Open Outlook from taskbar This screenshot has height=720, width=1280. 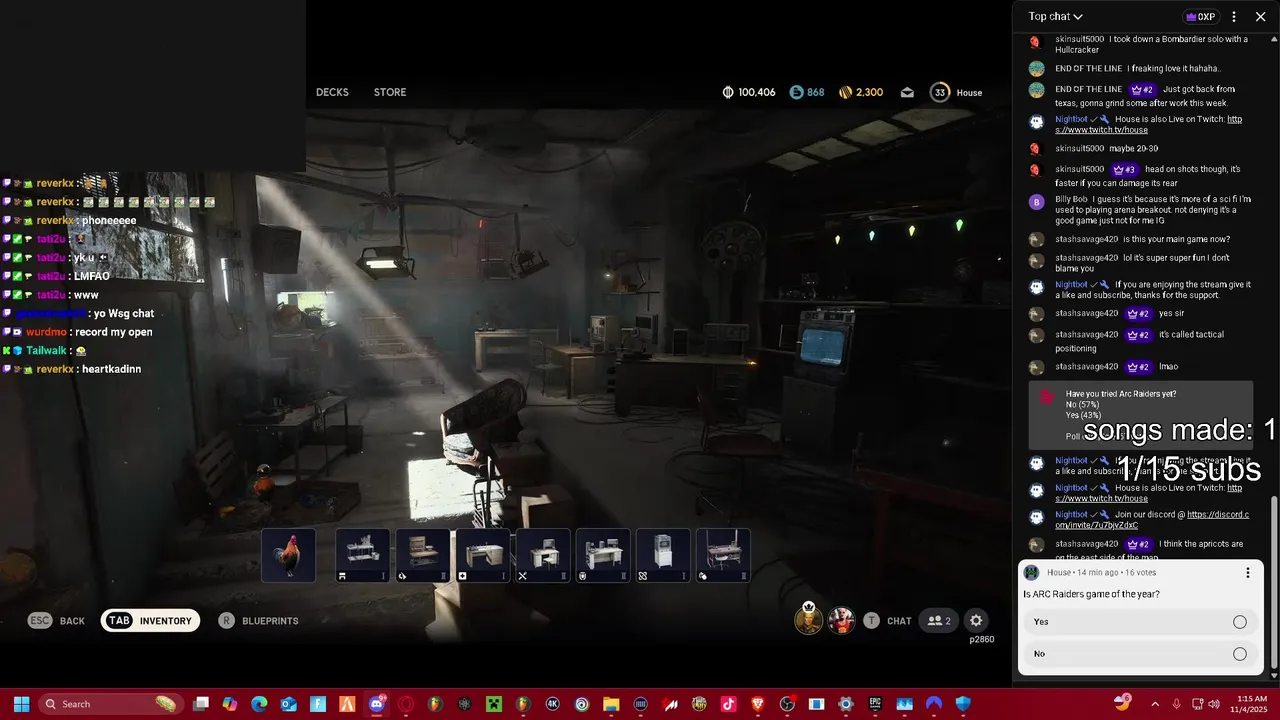[289, 704]
